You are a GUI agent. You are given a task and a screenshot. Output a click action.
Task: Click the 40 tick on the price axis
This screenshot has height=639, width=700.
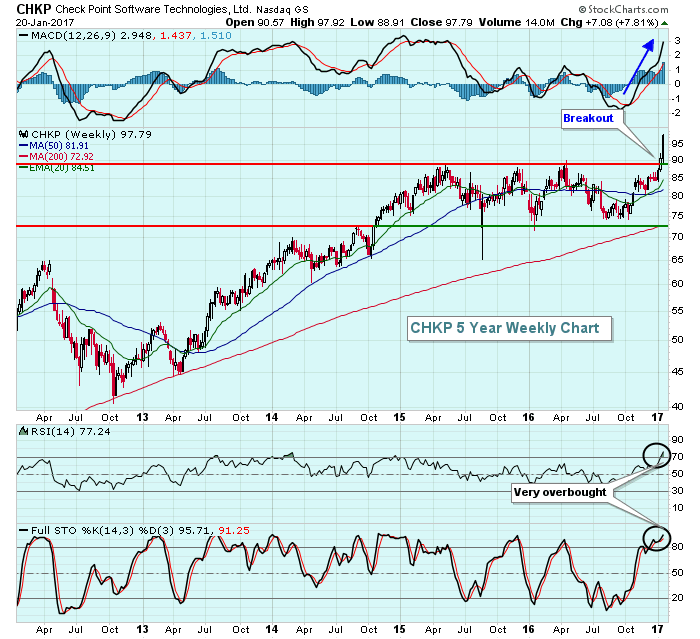[x=677, y=407]
